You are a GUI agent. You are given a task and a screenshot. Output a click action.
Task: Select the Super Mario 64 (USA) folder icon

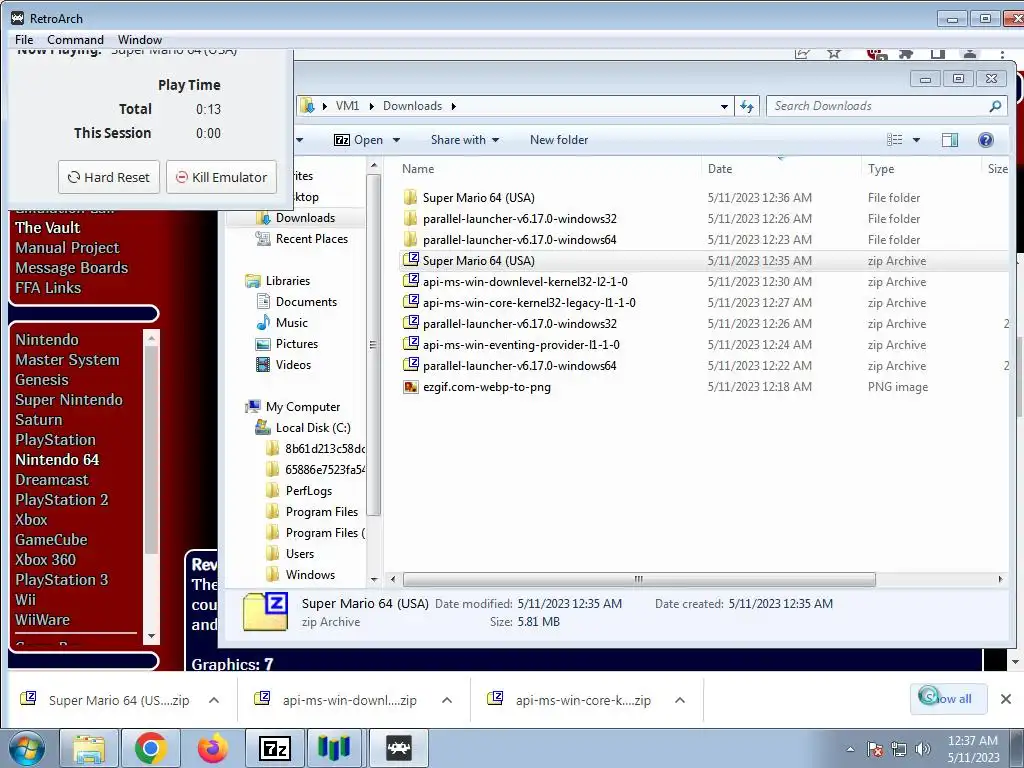pos(410,197)
